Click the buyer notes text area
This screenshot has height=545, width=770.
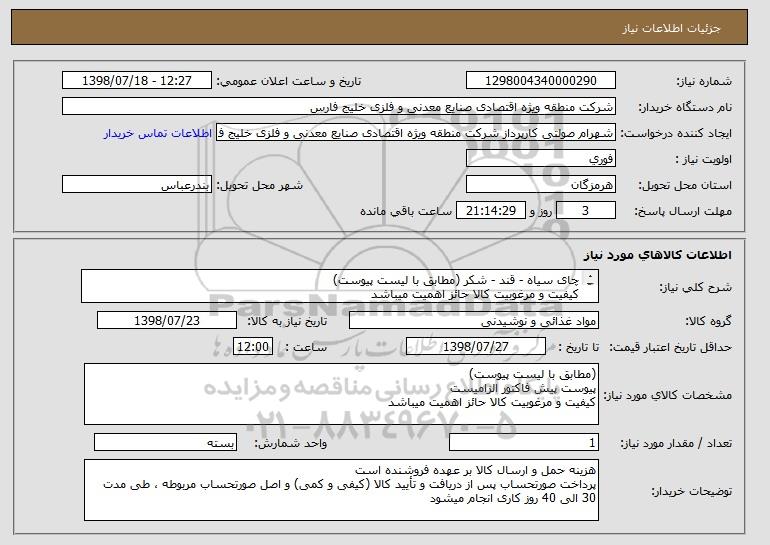pos(341,490)
